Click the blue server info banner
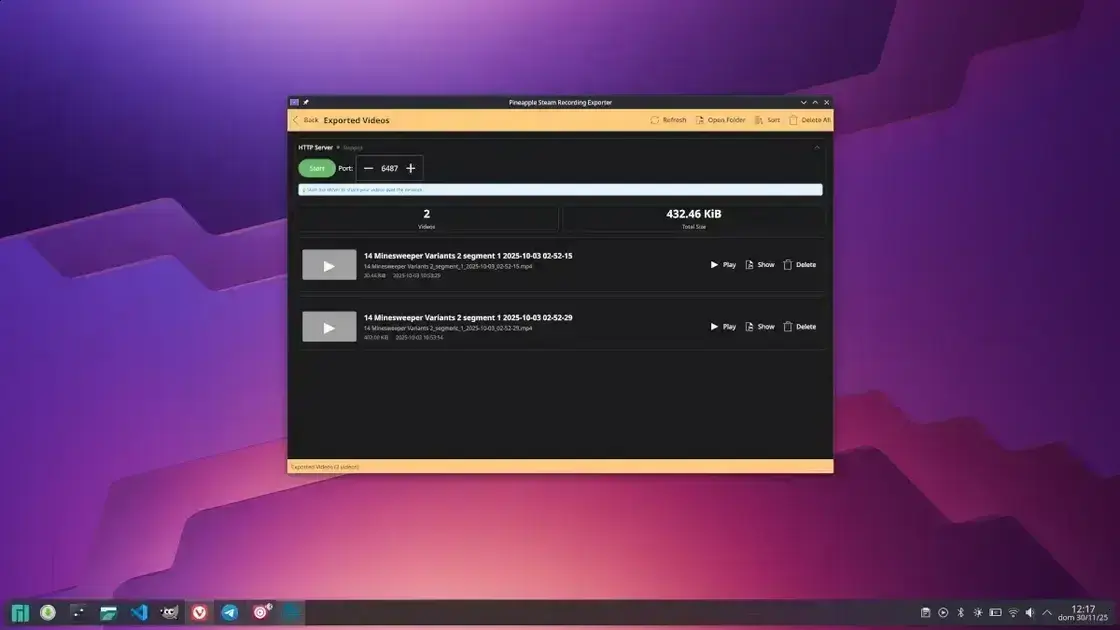The height and width of the screenshot is (630, 1120). (x=560, y=190)
